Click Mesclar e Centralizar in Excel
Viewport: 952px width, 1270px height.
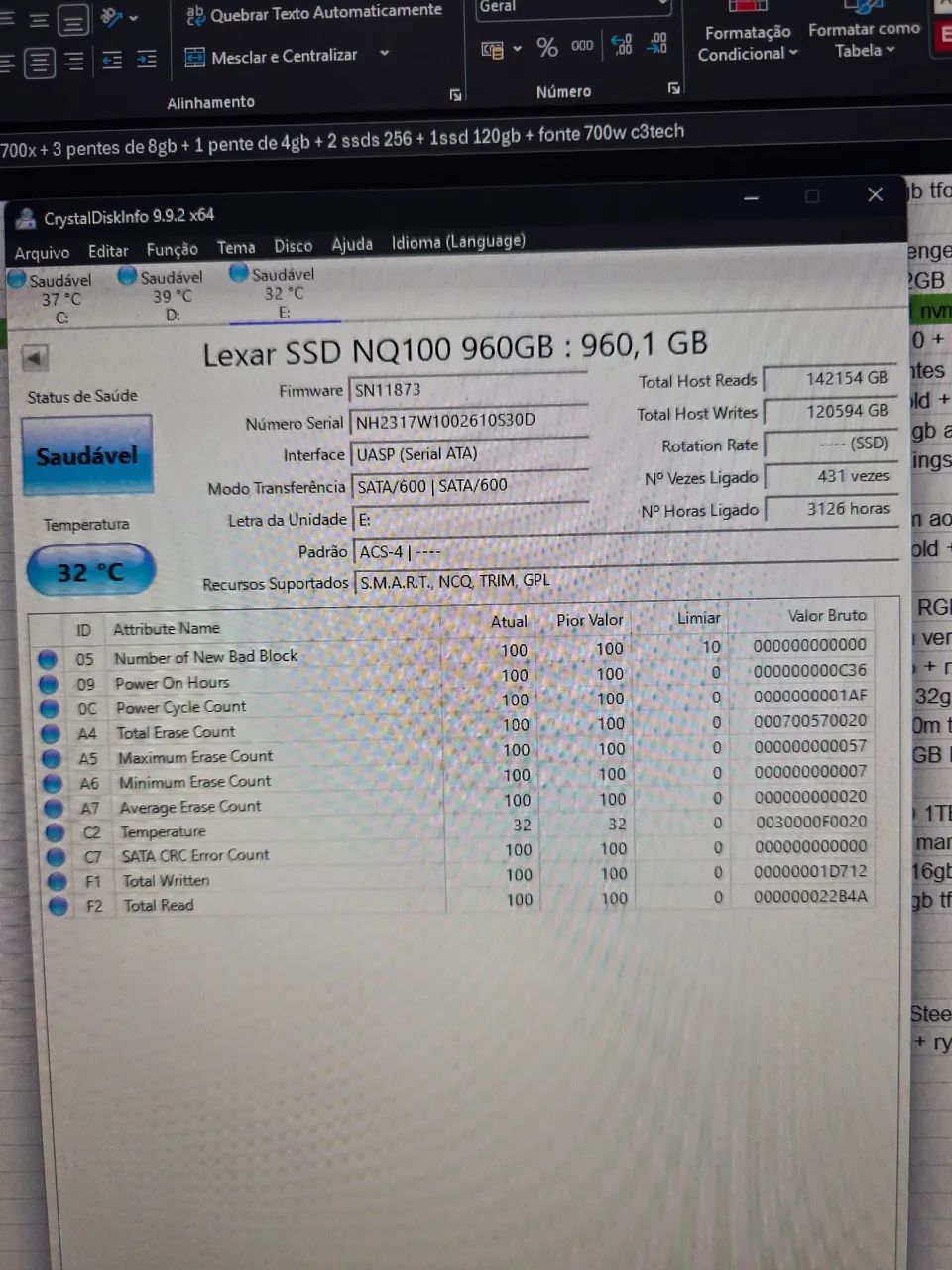[272, 57]
